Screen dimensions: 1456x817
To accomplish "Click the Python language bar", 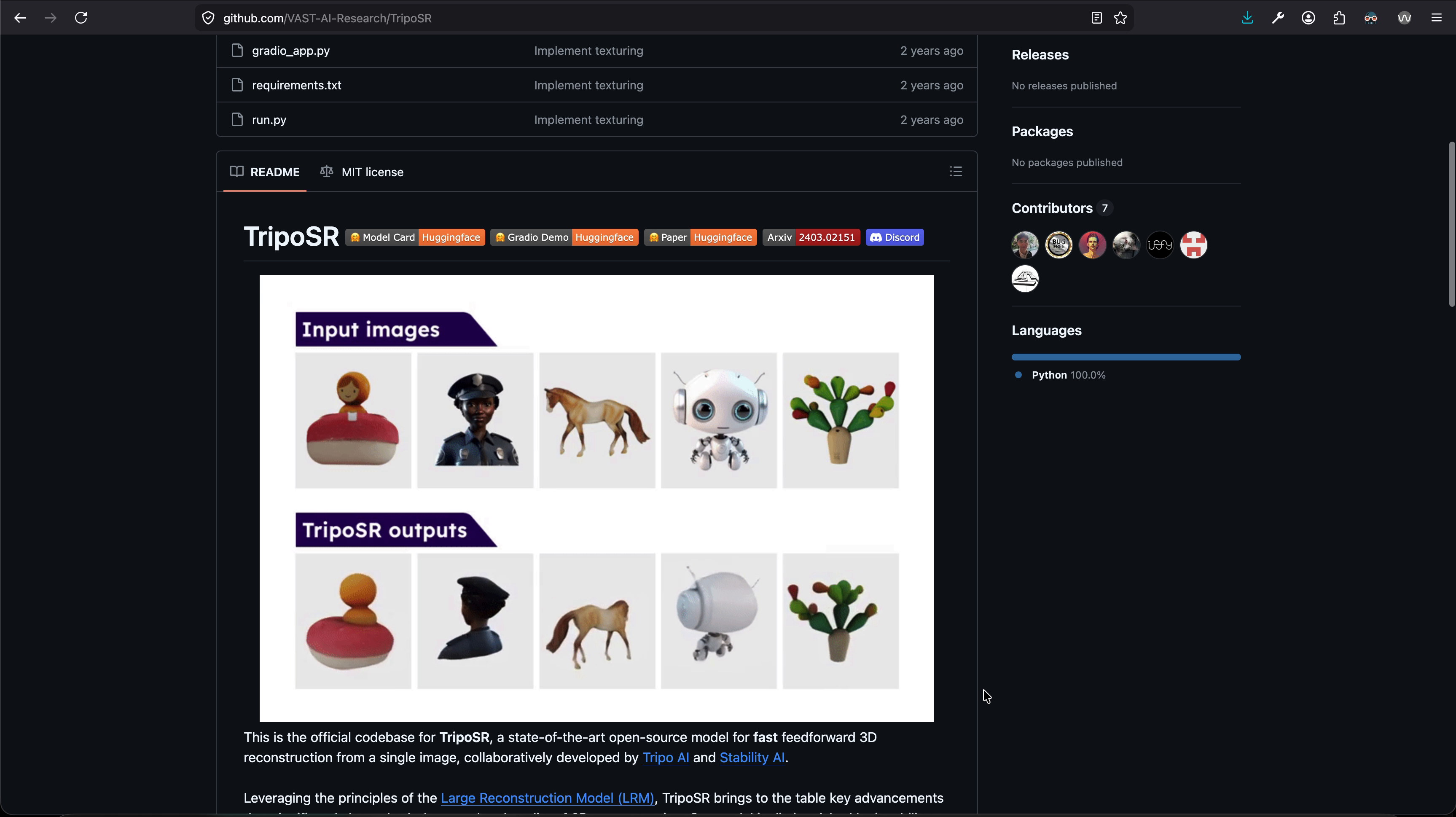I will [1126, 357].
